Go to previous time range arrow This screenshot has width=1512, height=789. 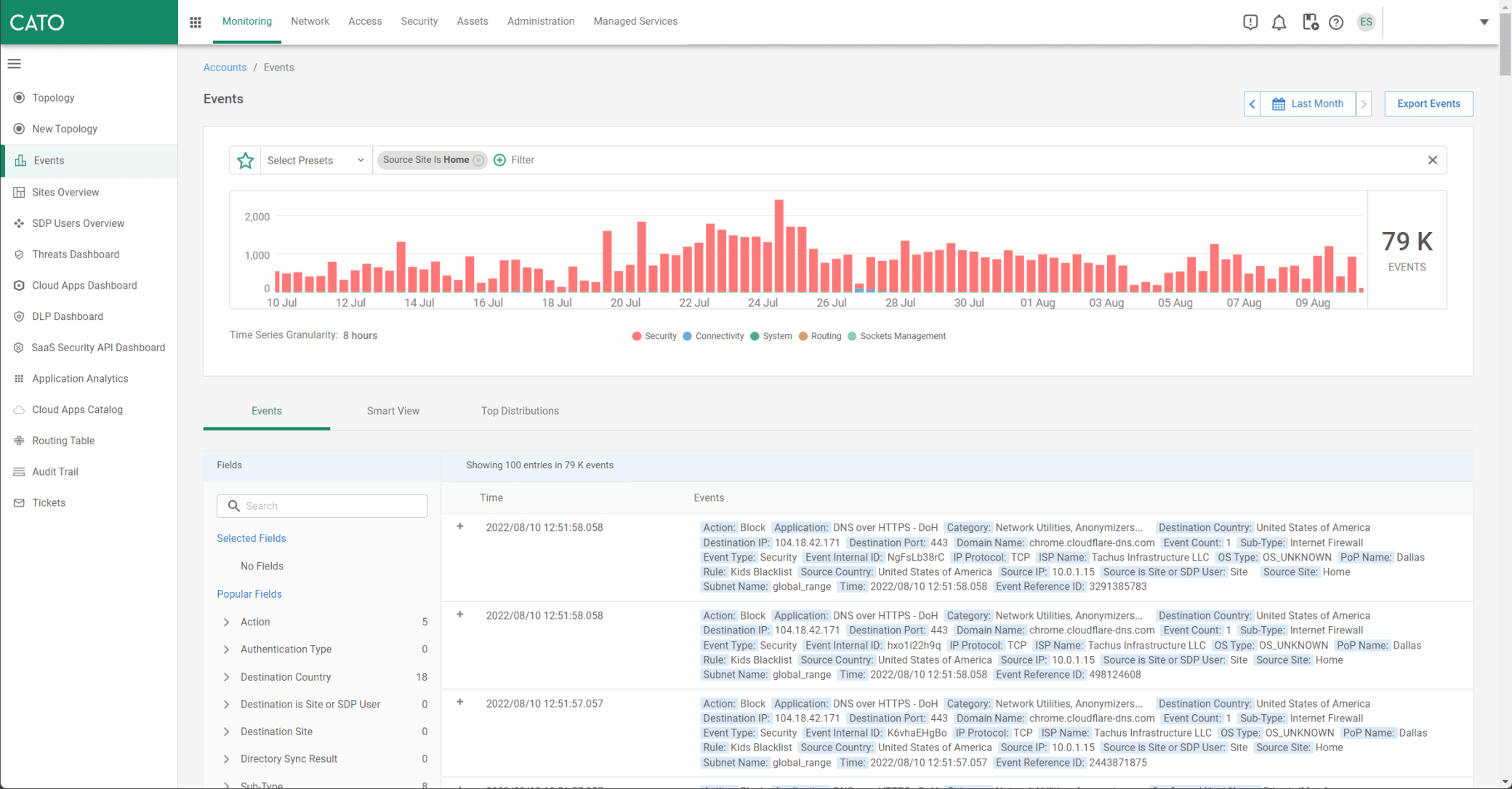pyautogui.click(x=1252, y=104)
